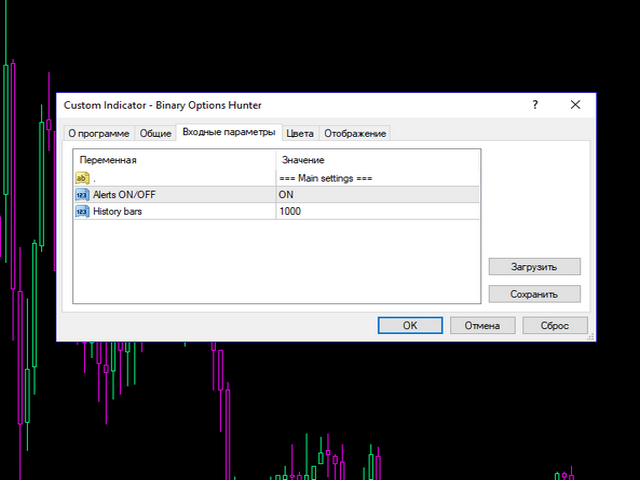Click the Значение column header

click(377, 160)
